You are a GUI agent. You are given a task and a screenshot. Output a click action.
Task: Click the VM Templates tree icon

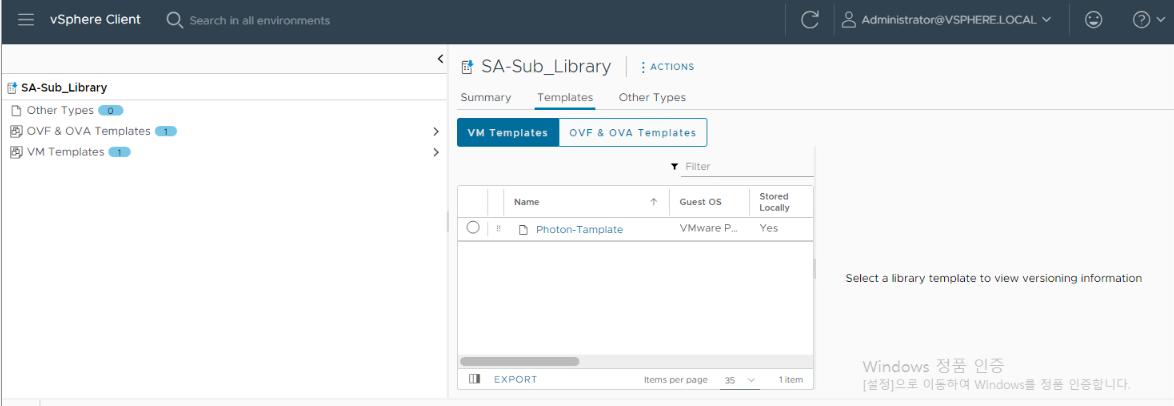pyautogui.click(x=16, y=153)
